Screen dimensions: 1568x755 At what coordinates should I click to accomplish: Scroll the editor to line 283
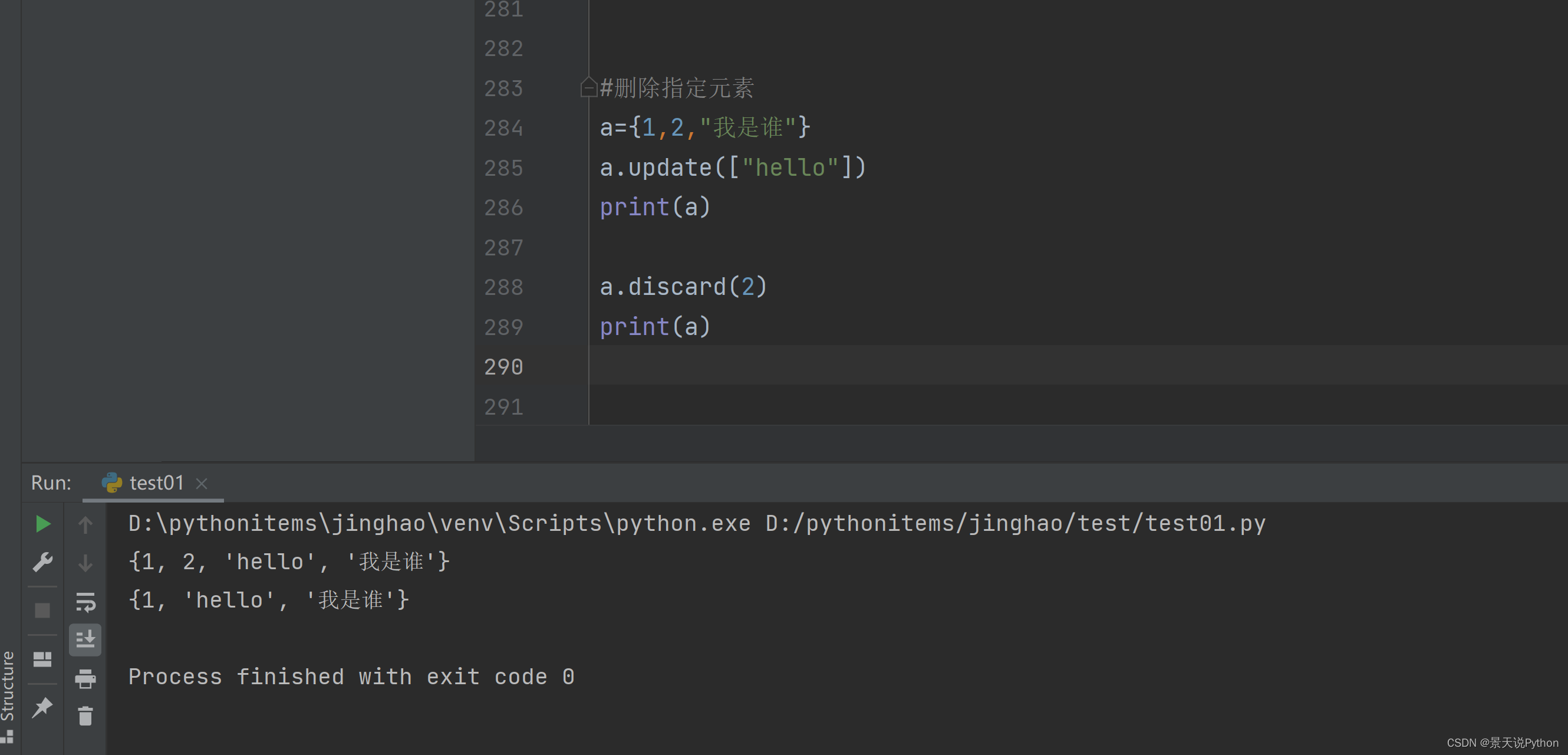(502, 87)
